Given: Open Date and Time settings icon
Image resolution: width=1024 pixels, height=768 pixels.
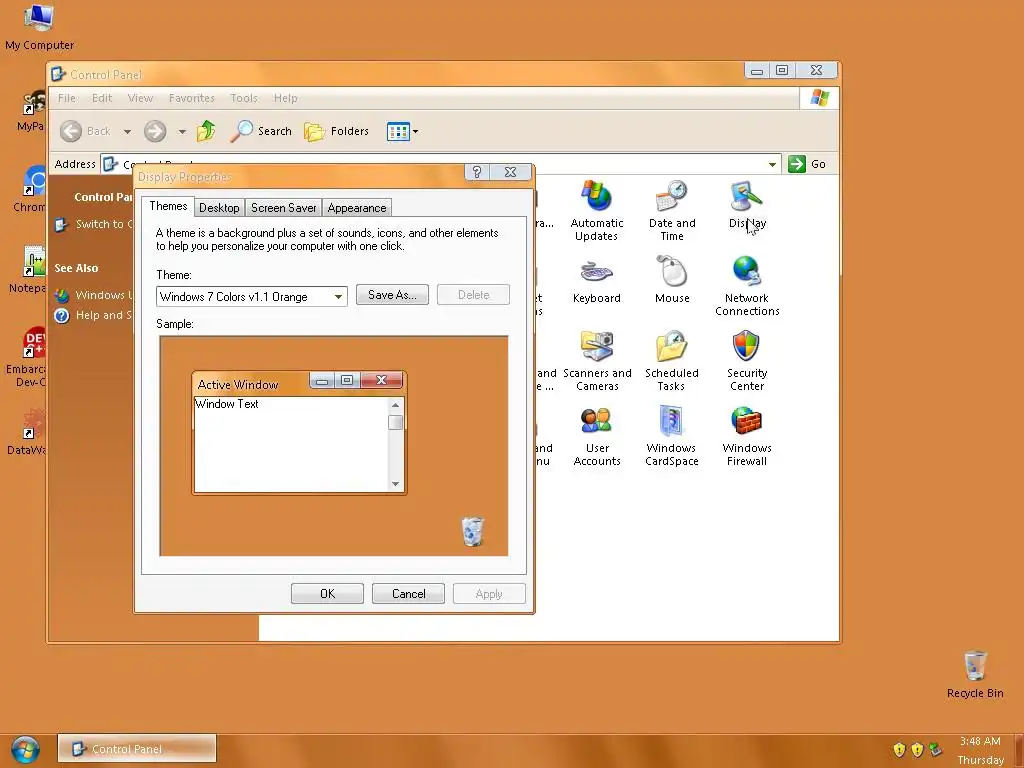Looking at the screenshot, I should [672, 210].
